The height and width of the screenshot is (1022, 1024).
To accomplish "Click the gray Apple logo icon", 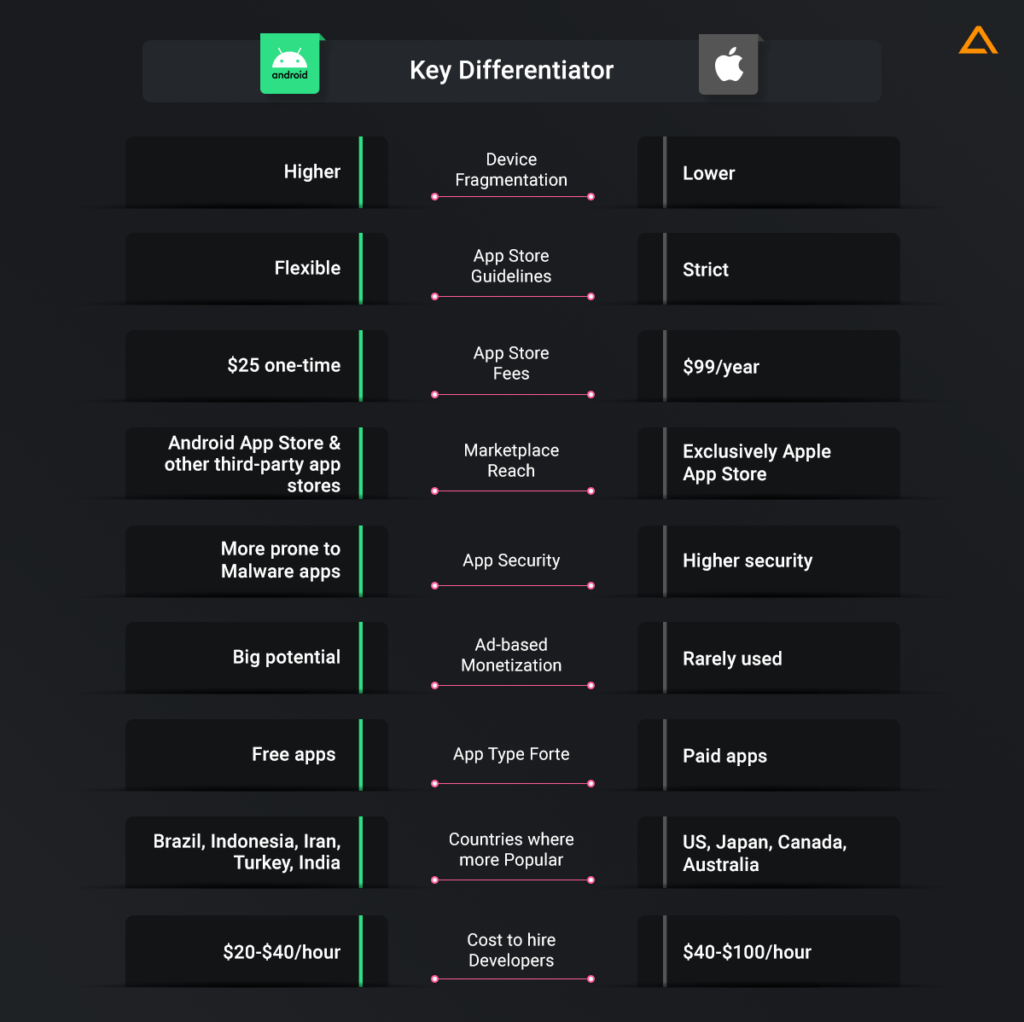I will tap(729, 64).
